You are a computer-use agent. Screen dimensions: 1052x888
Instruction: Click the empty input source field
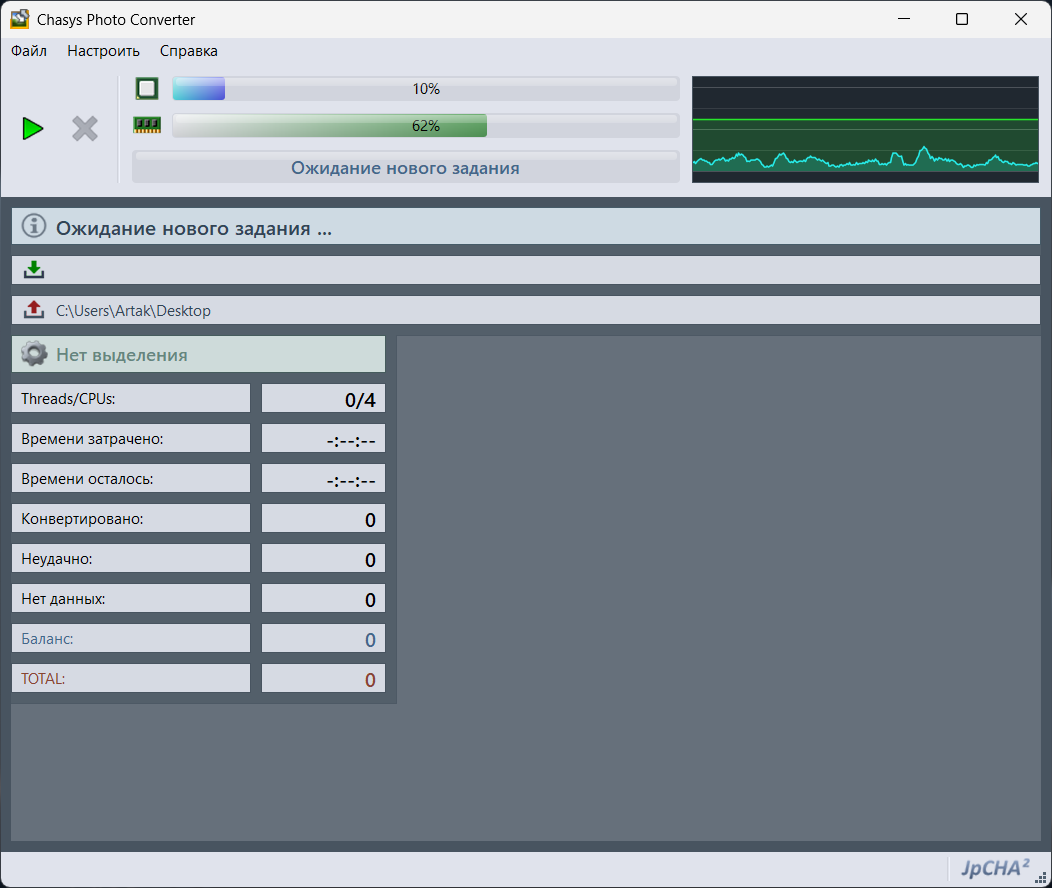[526, 270]
